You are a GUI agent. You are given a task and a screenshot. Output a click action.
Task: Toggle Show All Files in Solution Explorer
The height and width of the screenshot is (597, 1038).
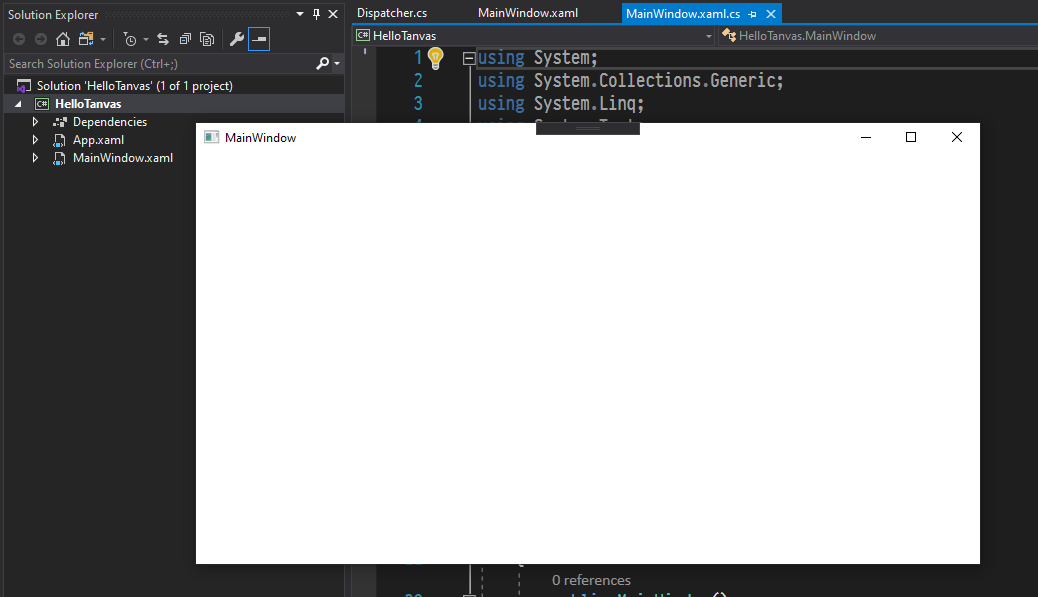[207, 39]
